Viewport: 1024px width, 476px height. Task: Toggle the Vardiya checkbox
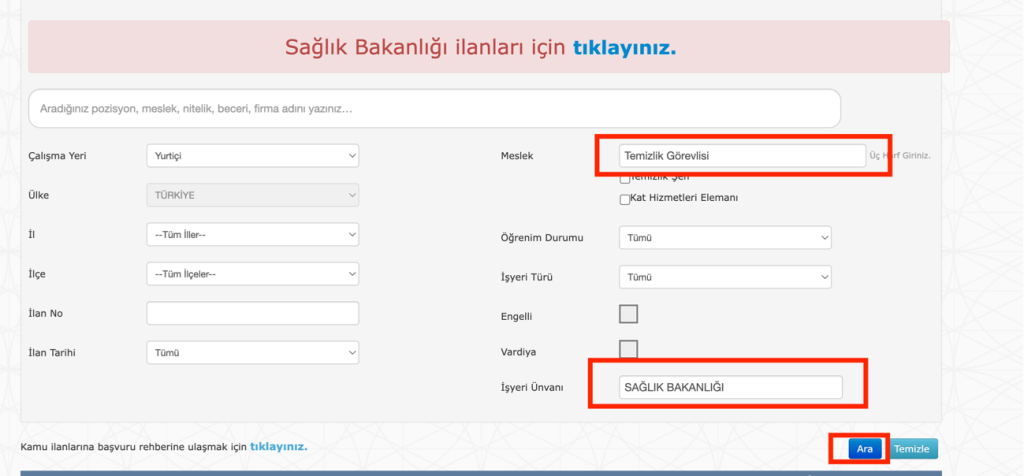pos(628,349)
